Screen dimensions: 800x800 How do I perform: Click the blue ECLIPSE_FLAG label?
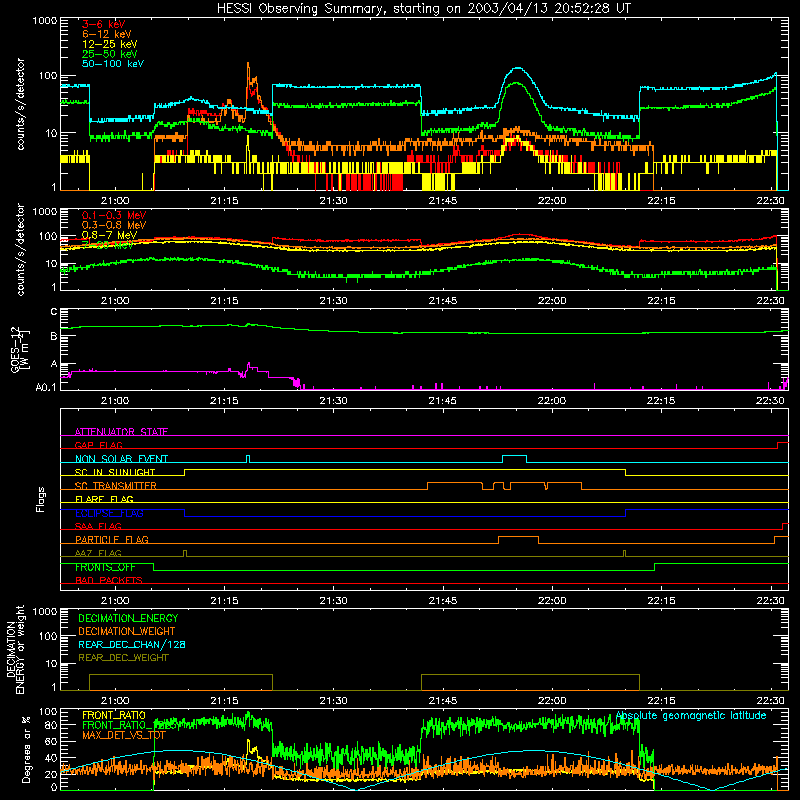click(109, 513)
